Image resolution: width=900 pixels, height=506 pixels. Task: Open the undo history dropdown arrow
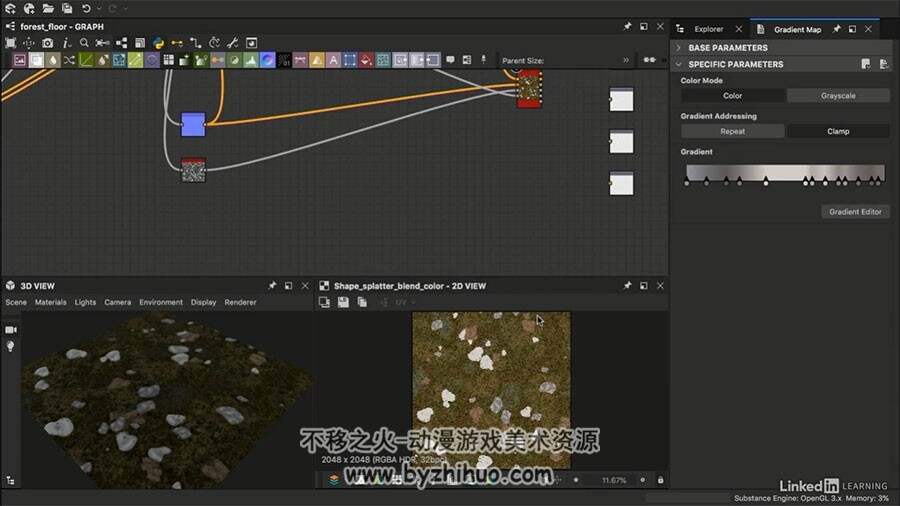(99, 9)
